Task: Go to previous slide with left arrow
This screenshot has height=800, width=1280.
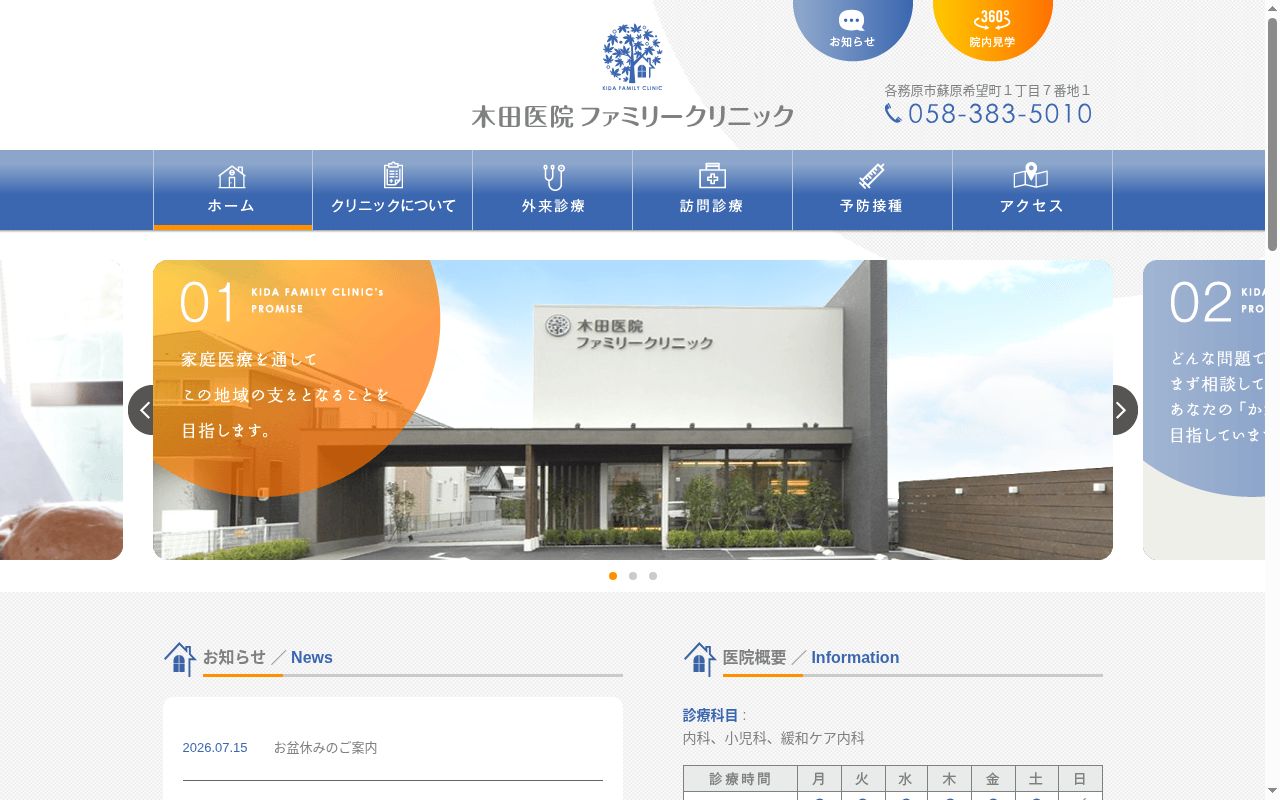Action: (141, 410)
